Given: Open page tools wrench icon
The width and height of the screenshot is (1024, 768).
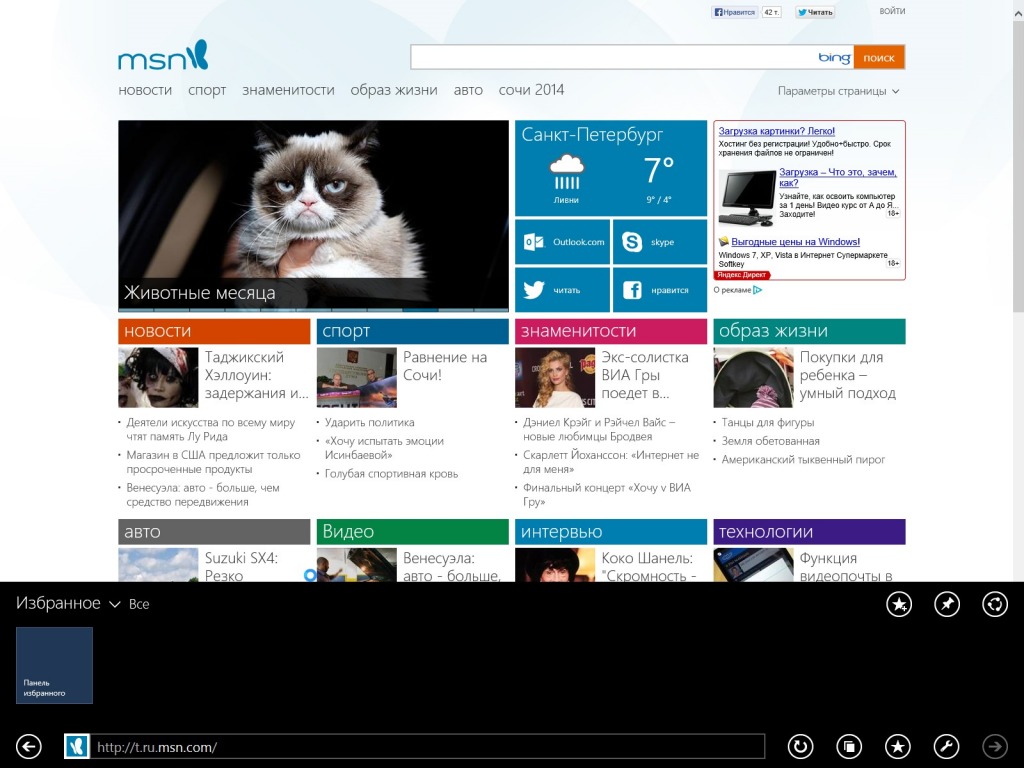Looking at the screenshot, I should point(946,746).
